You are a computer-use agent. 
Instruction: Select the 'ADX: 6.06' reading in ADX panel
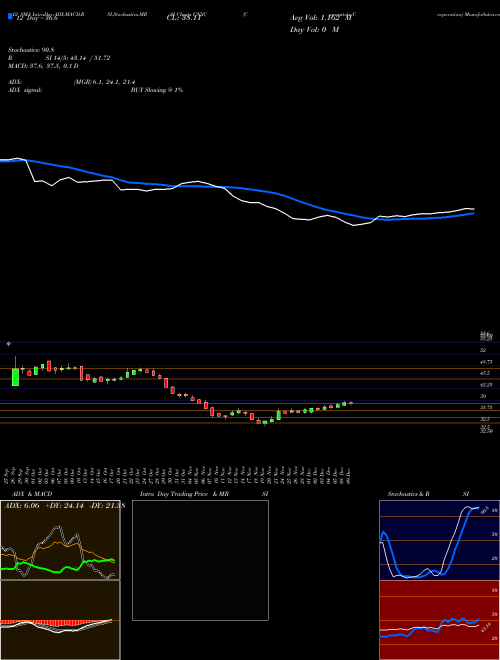(x=21, y=506)
